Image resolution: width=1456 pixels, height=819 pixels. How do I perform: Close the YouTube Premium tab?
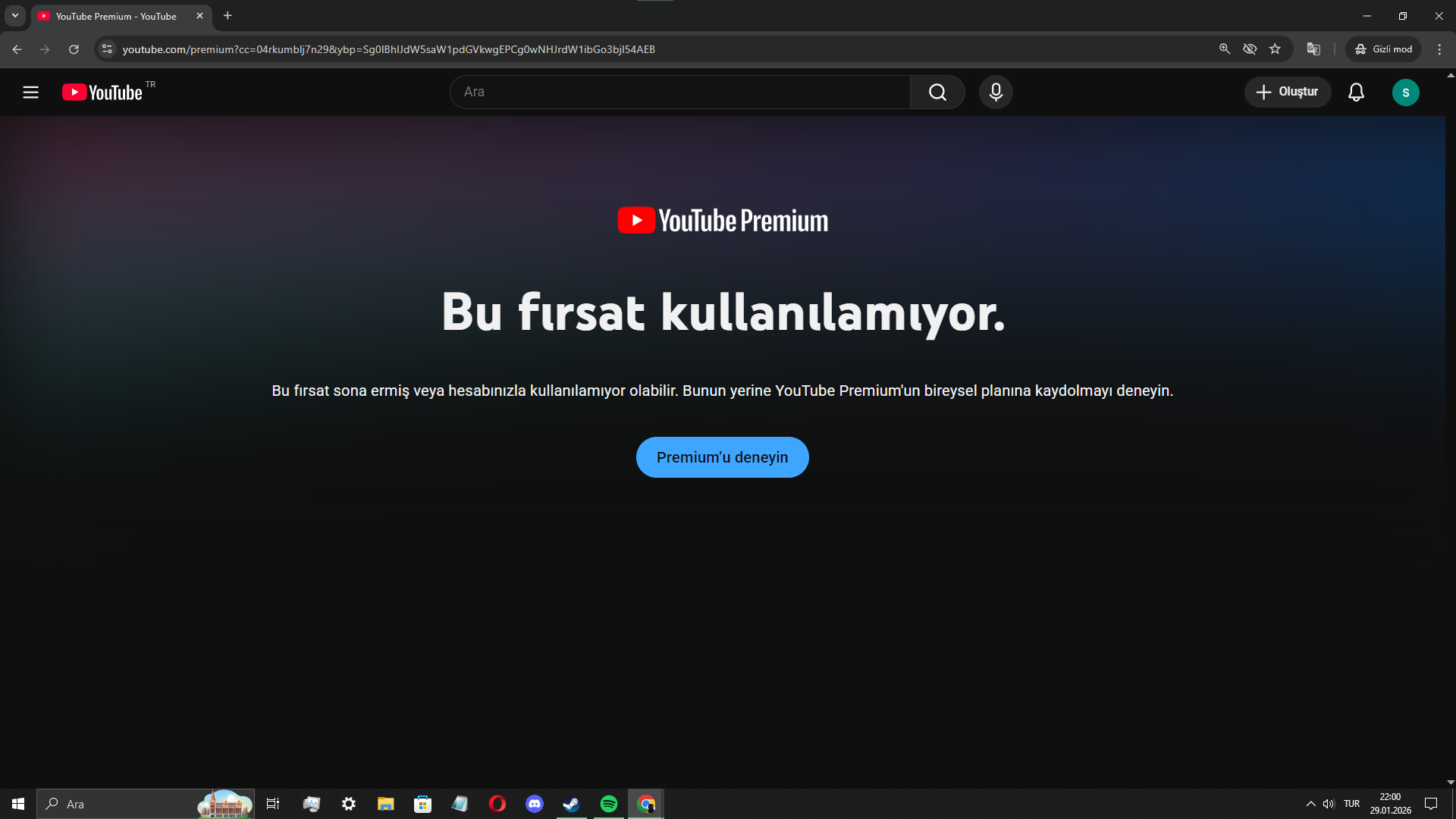click(199, 16)
